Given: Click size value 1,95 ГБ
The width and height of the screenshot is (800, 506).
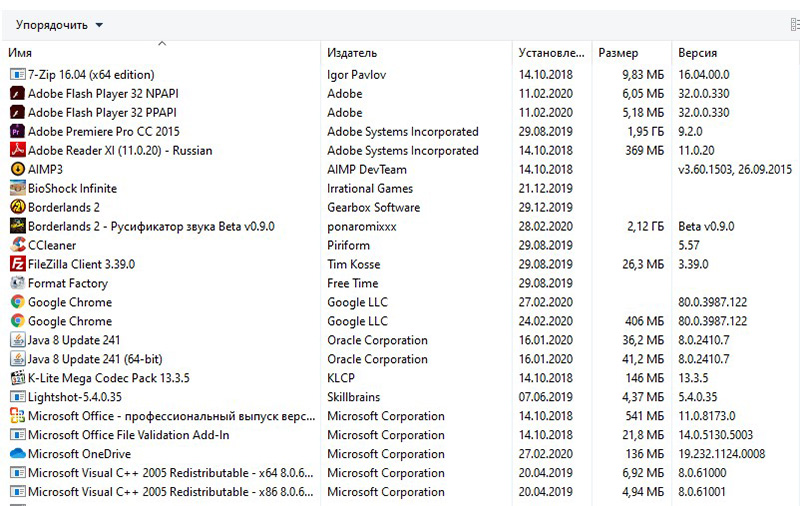Looking at the screenshot, I should coord(645,132).
